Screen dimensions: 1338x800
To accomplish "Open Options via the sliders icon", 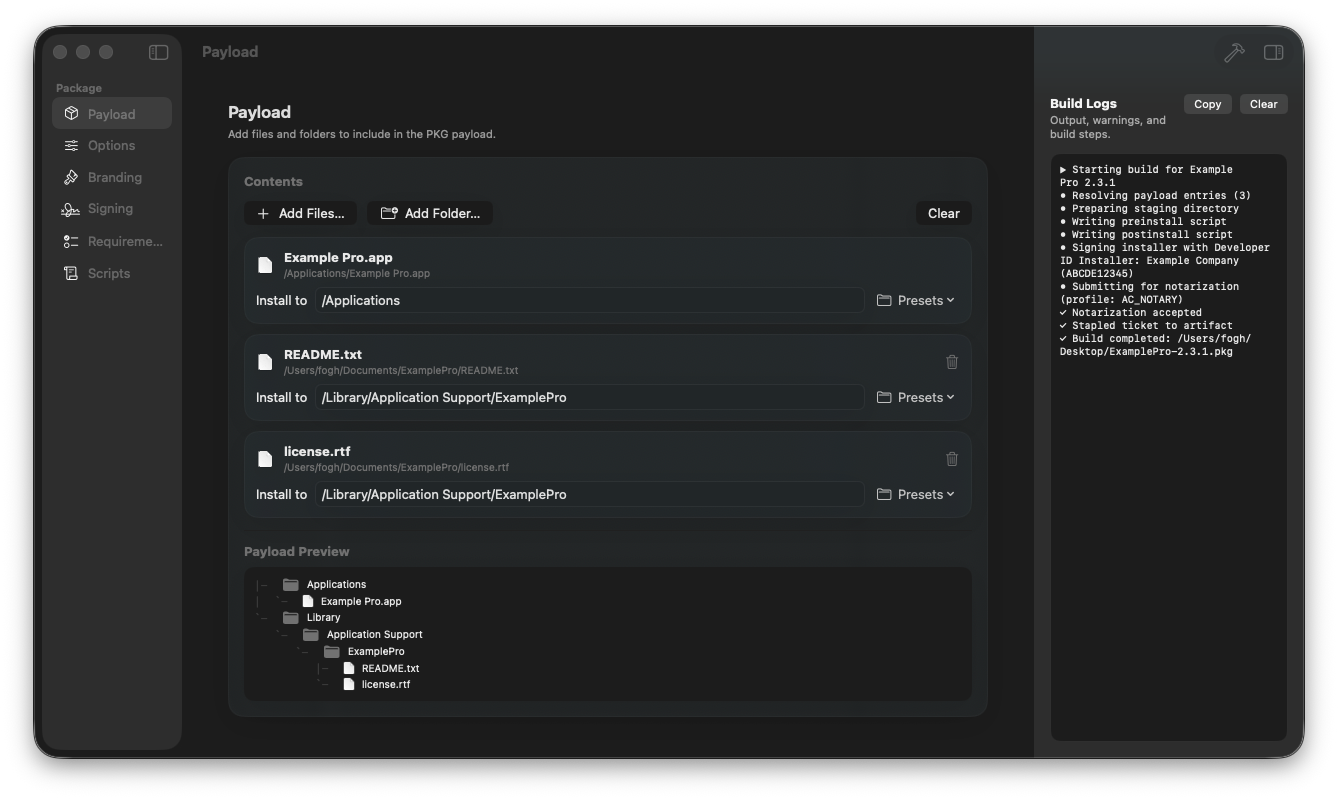I will (70, 145).
